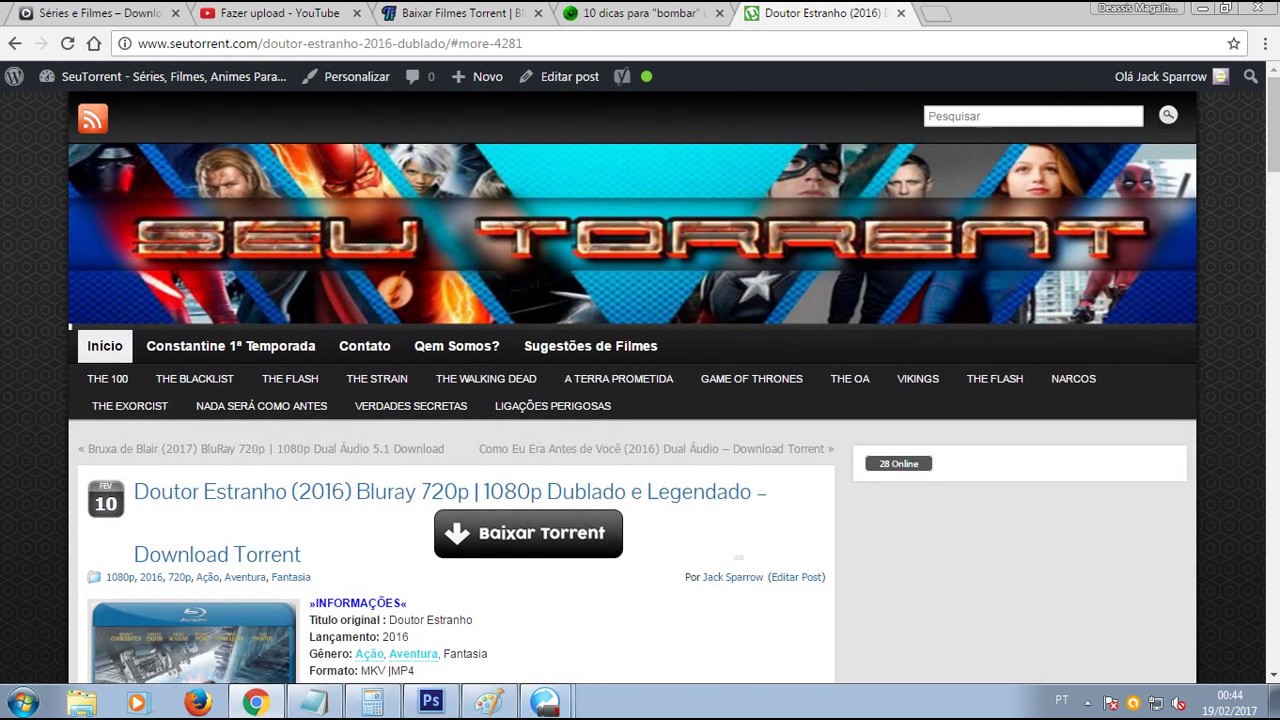Open NARCOS series link
1280x720 pixels.
[1074, 379]
